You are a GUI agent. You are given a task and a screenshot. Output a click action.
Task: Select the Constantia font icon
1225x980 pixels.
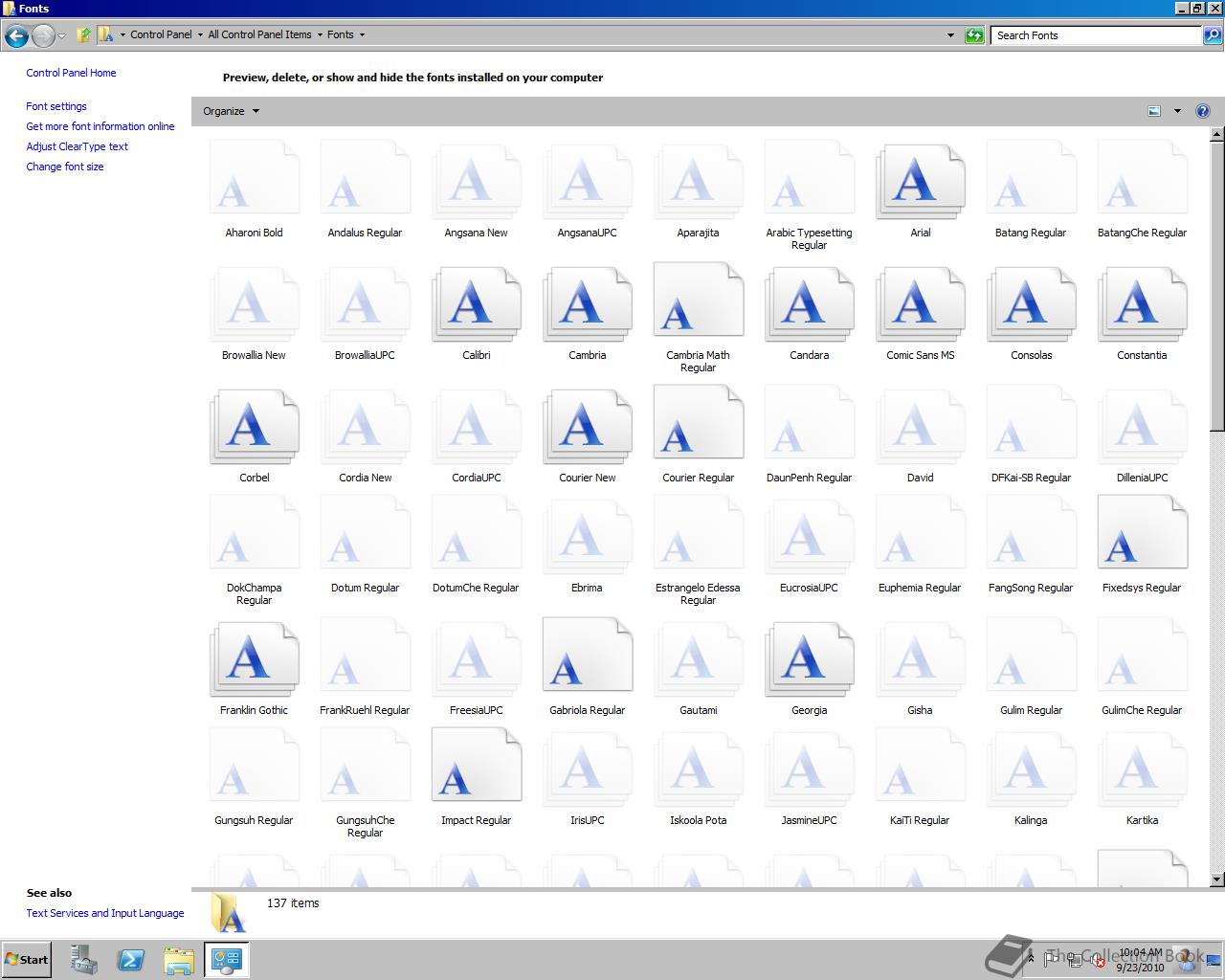[1142, 304]
